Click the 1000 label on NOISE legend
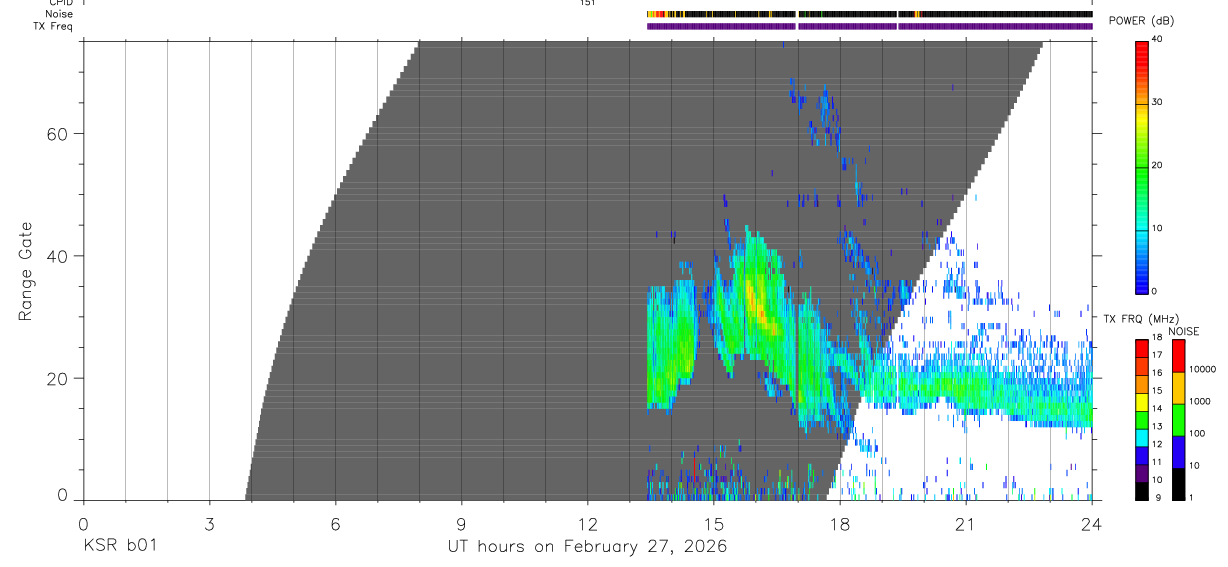This screenshot has height=567, width=1228. (1200, 401)
